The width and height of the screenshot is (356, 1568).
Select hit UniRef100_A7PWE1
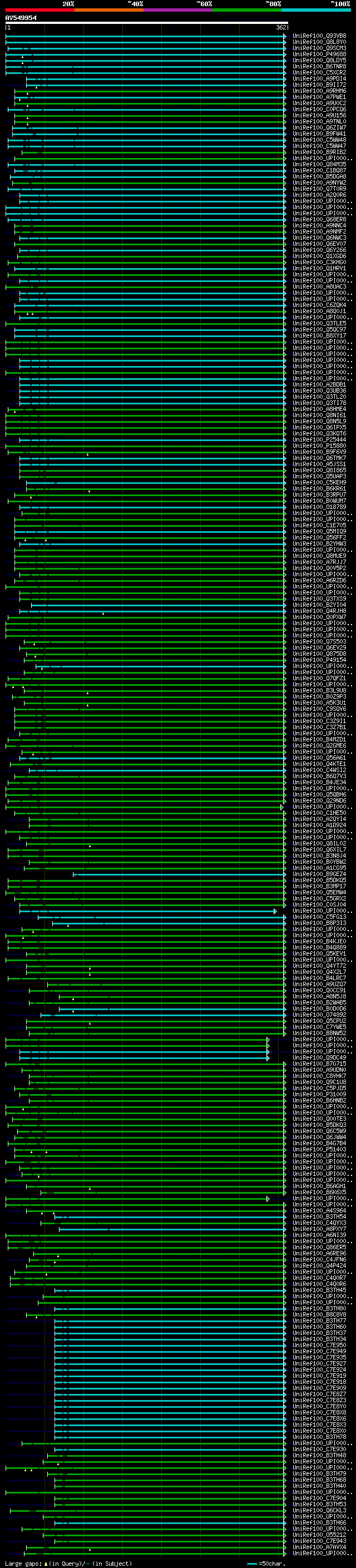click(319, 97)
